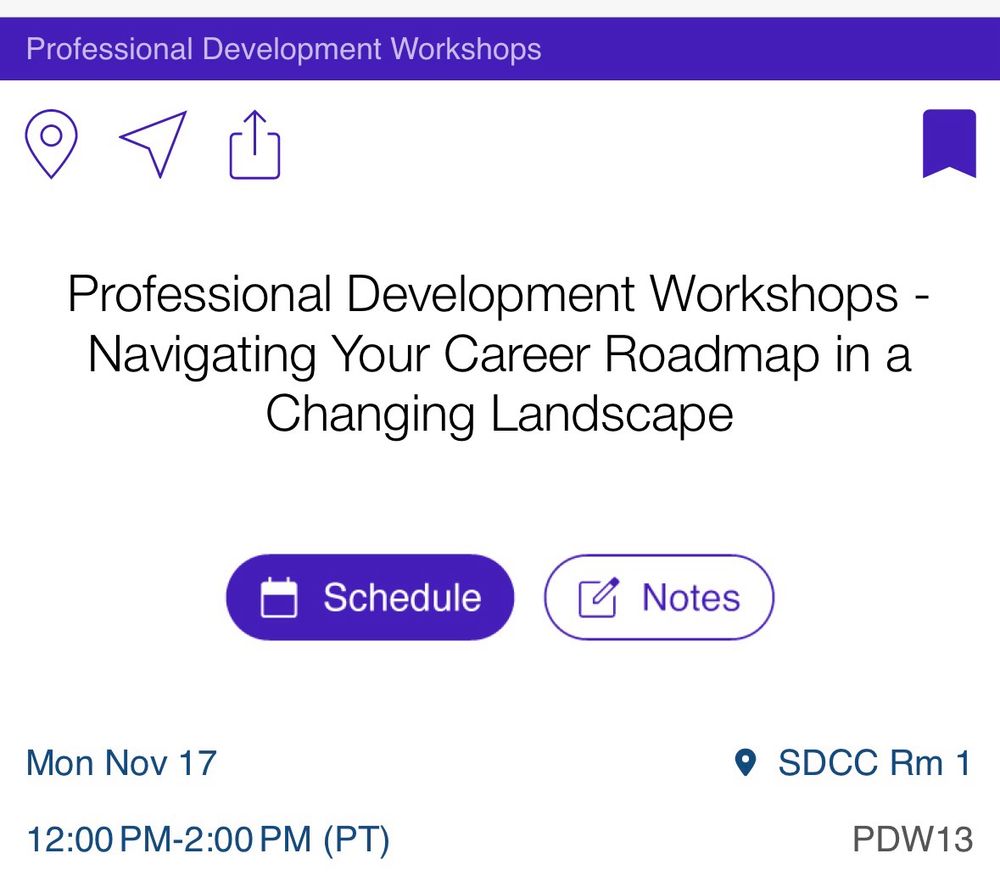Open Notes for this workshop
The width and height of the screenshot is (1000, 880).
pos(658,597)
